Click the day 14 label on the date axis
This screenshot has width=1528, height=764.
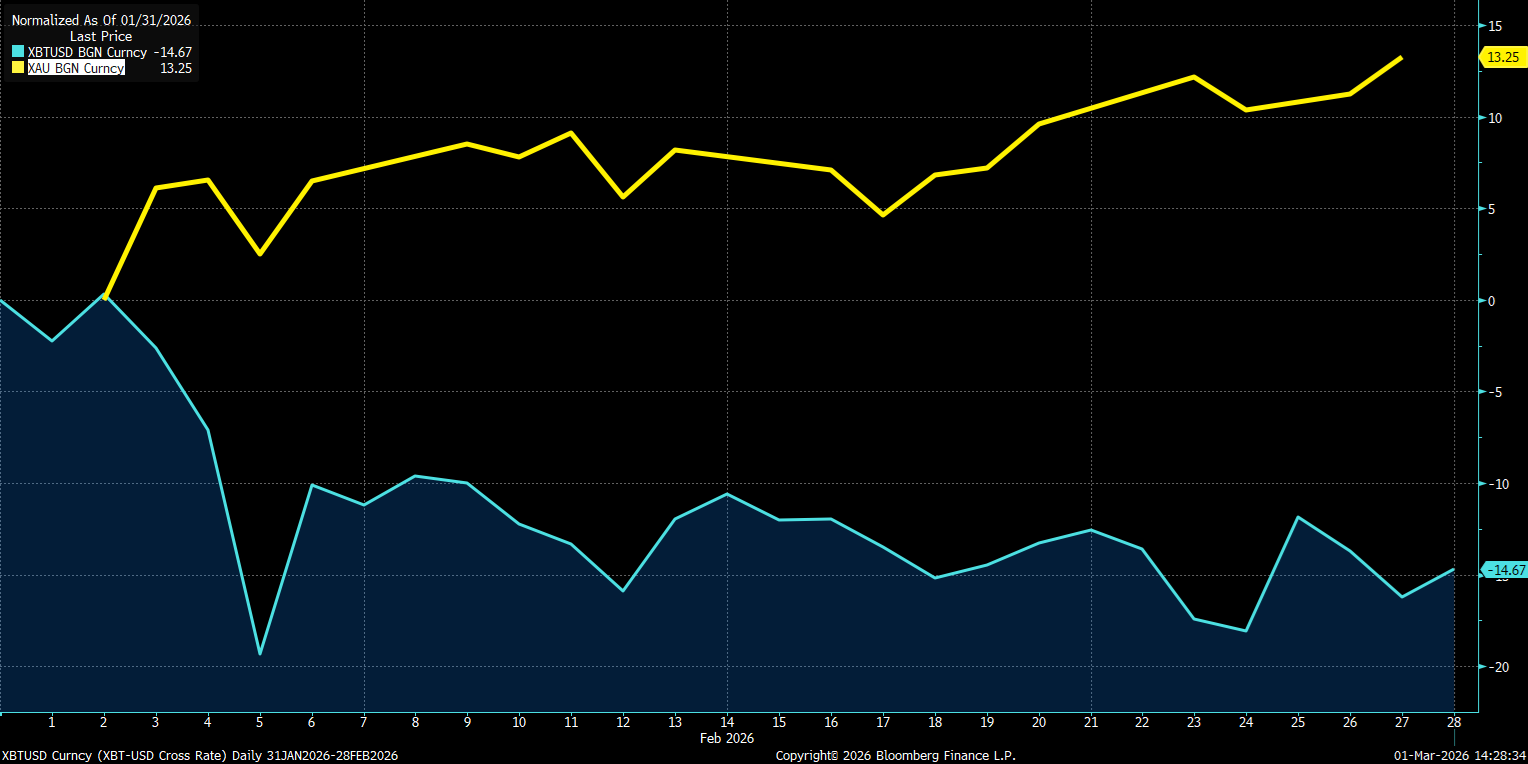[727, 721]
